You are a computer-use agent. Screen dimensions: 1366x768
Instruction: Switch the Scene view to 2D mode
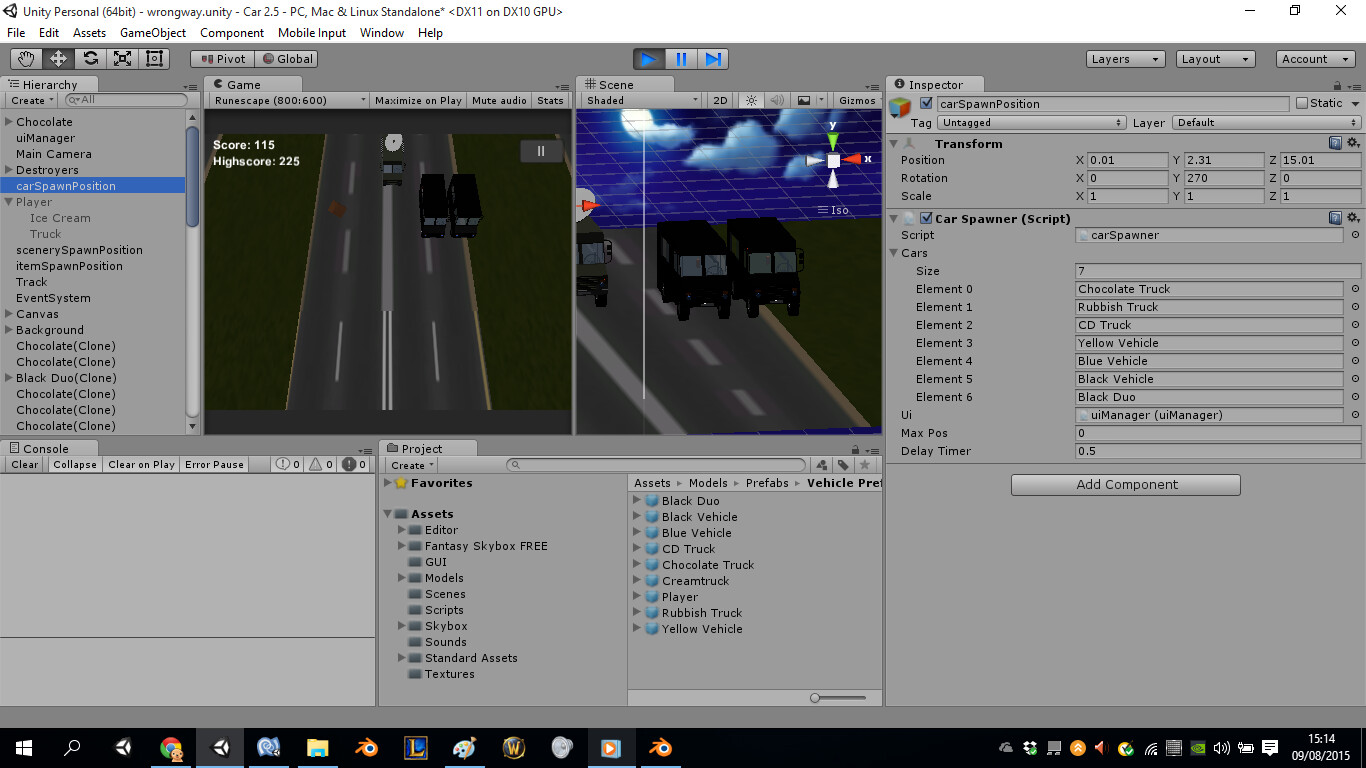click(719, 100)
